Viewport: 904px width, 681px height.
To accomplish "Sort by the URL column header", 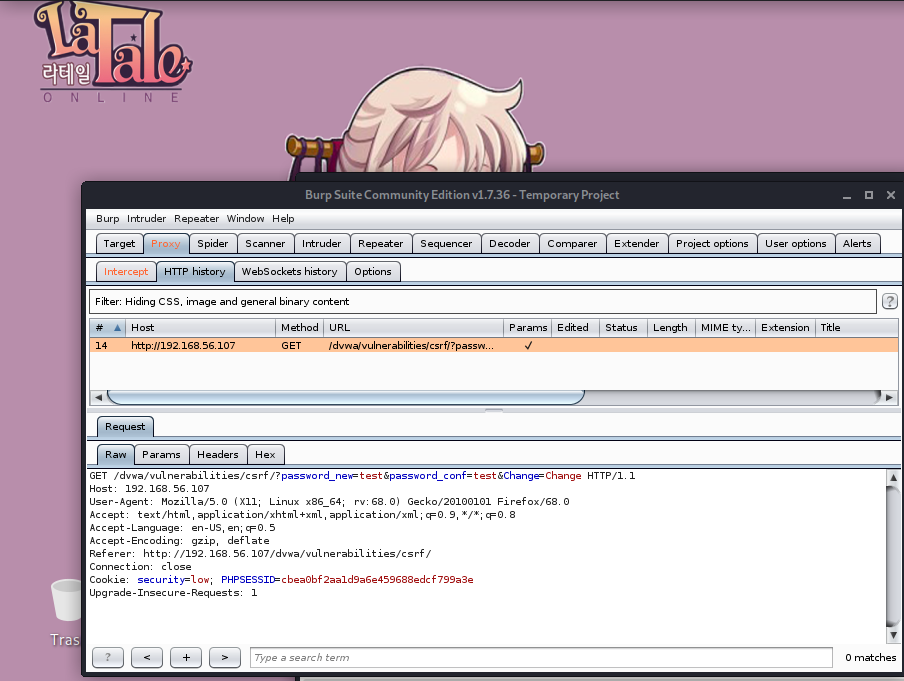I will click(413, 328).
